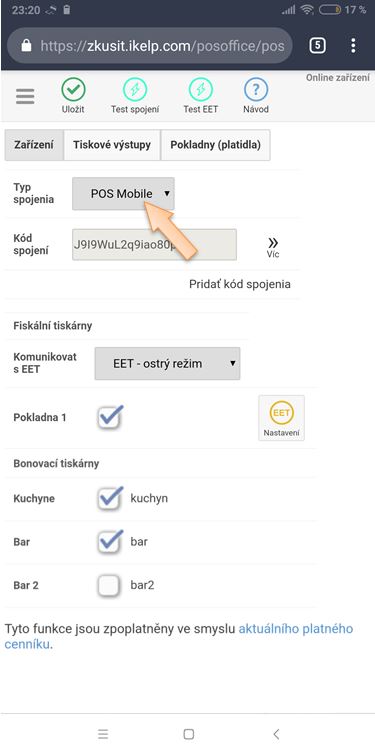Viewport: 375px width, 753px height.
Task: Open the Komunikovat s EET dropdown
Action: (x=167, y=364)
